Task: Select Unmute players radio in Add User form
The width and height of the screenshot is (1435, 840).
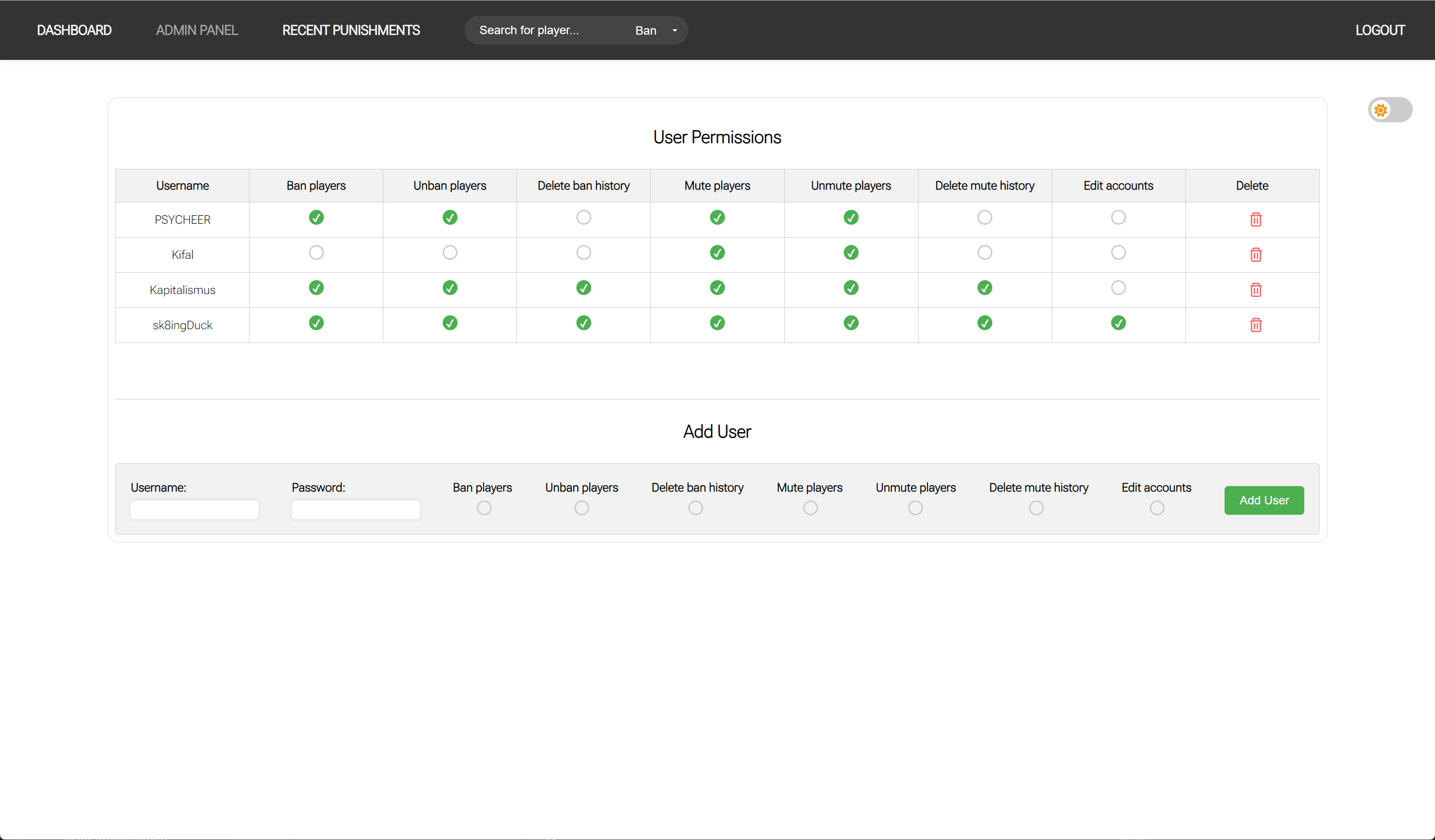Action: [x=915, y=508]
